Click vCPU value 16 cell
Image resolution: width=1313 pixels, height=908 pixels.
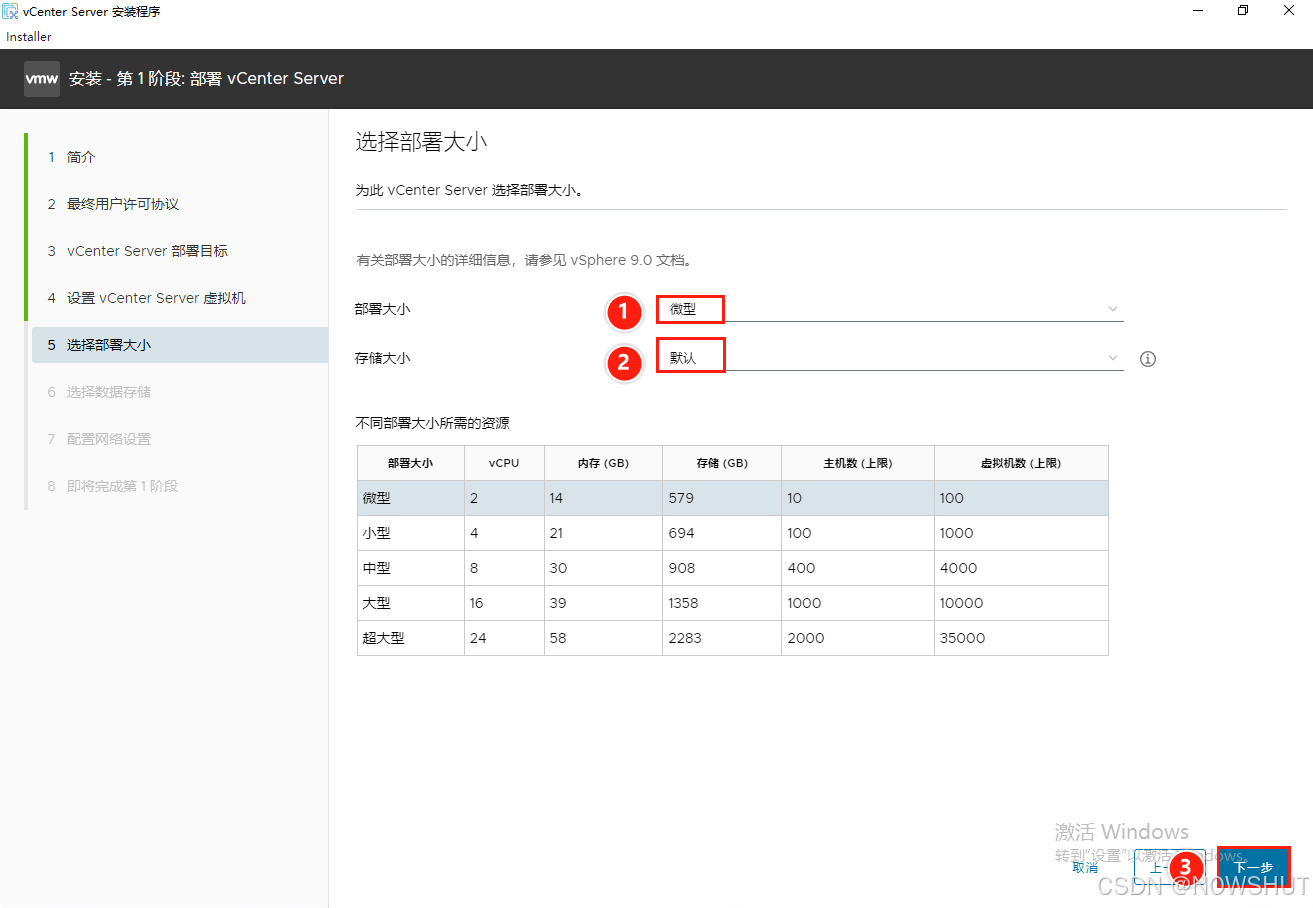click(x=504, y=603)
